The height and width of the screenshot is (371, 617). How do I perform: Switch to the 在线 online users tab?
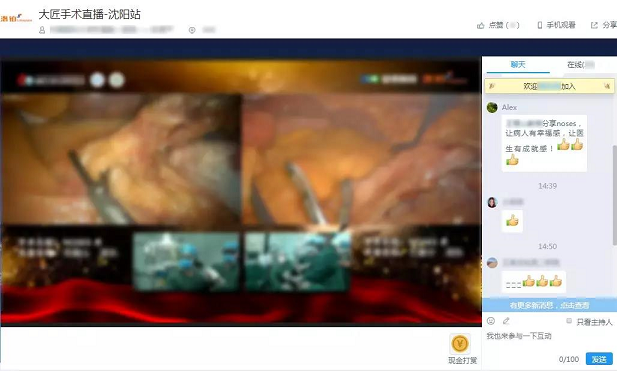[x=581, y=65]
